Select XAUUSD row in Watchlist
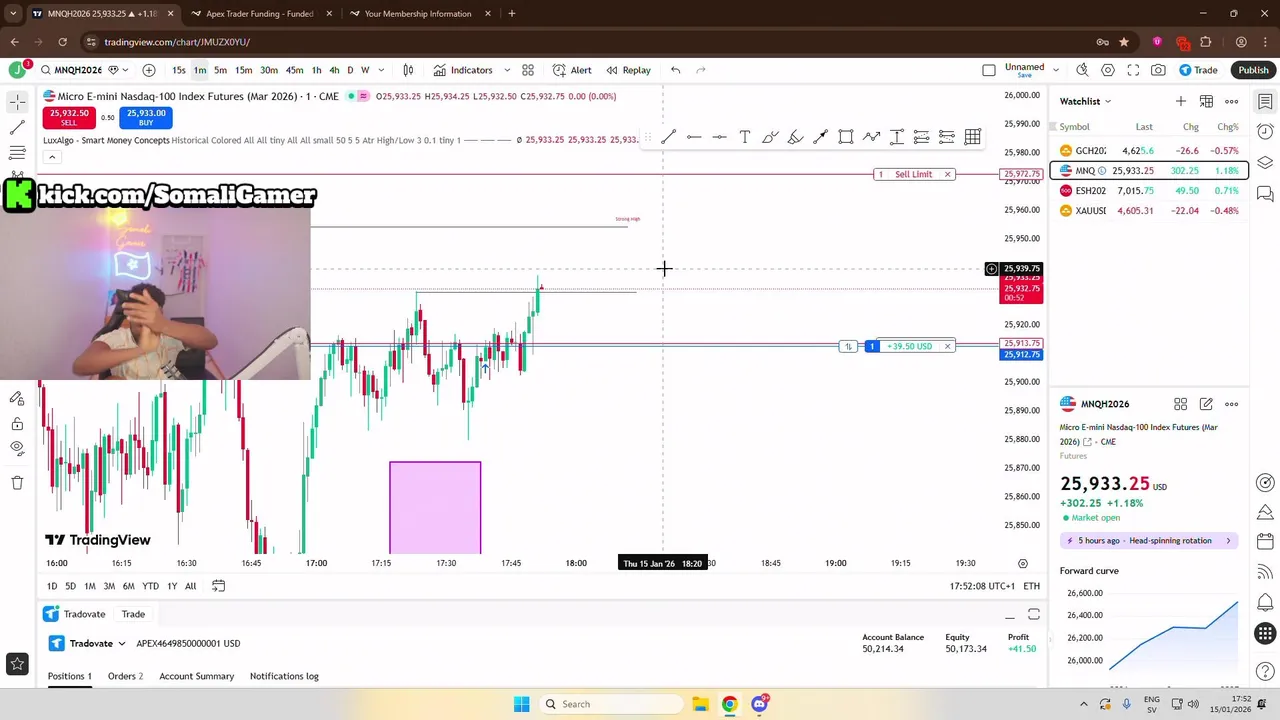 [1148, 211]
